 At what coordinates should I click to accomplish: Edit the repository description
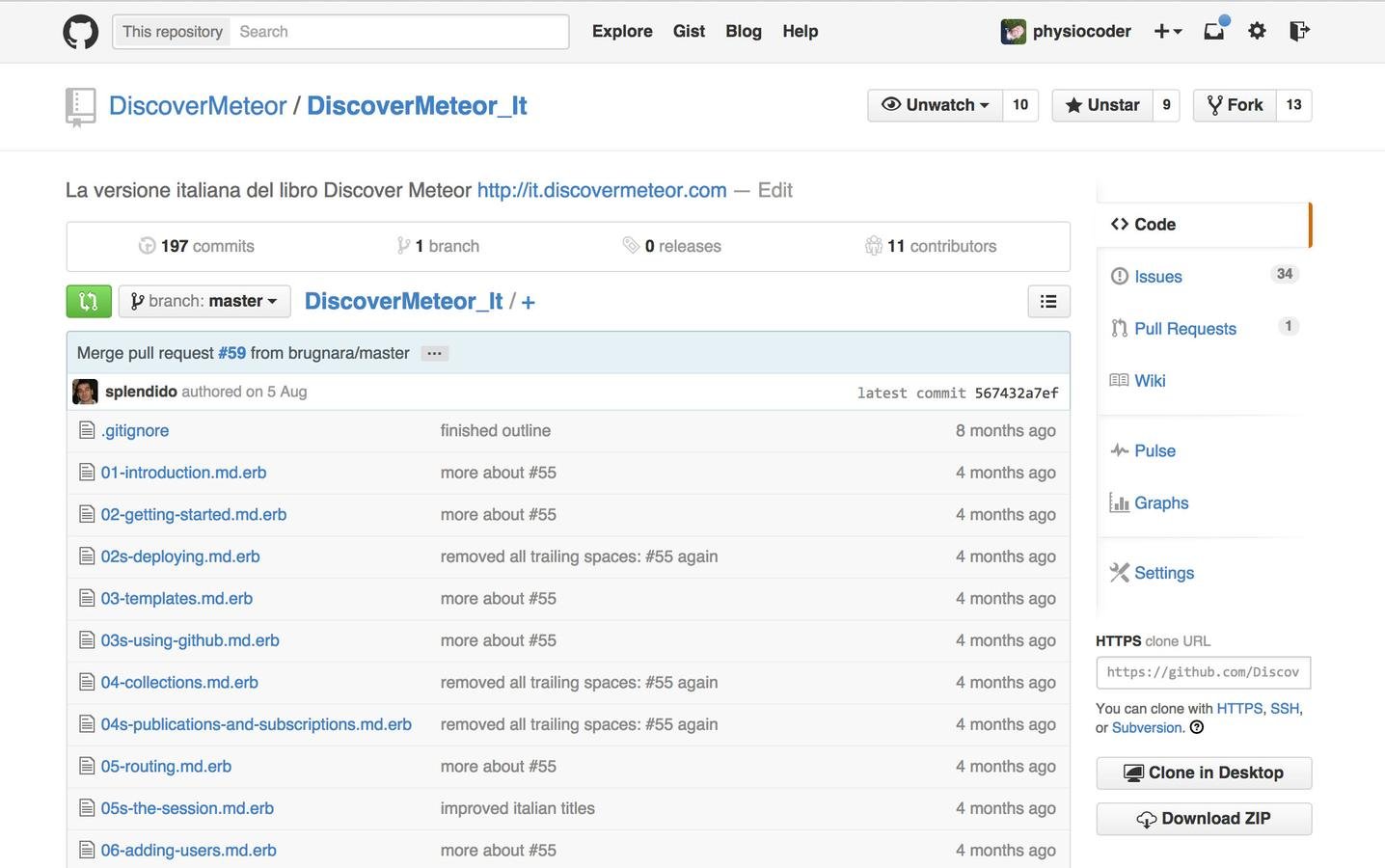[x=774, y=191]
